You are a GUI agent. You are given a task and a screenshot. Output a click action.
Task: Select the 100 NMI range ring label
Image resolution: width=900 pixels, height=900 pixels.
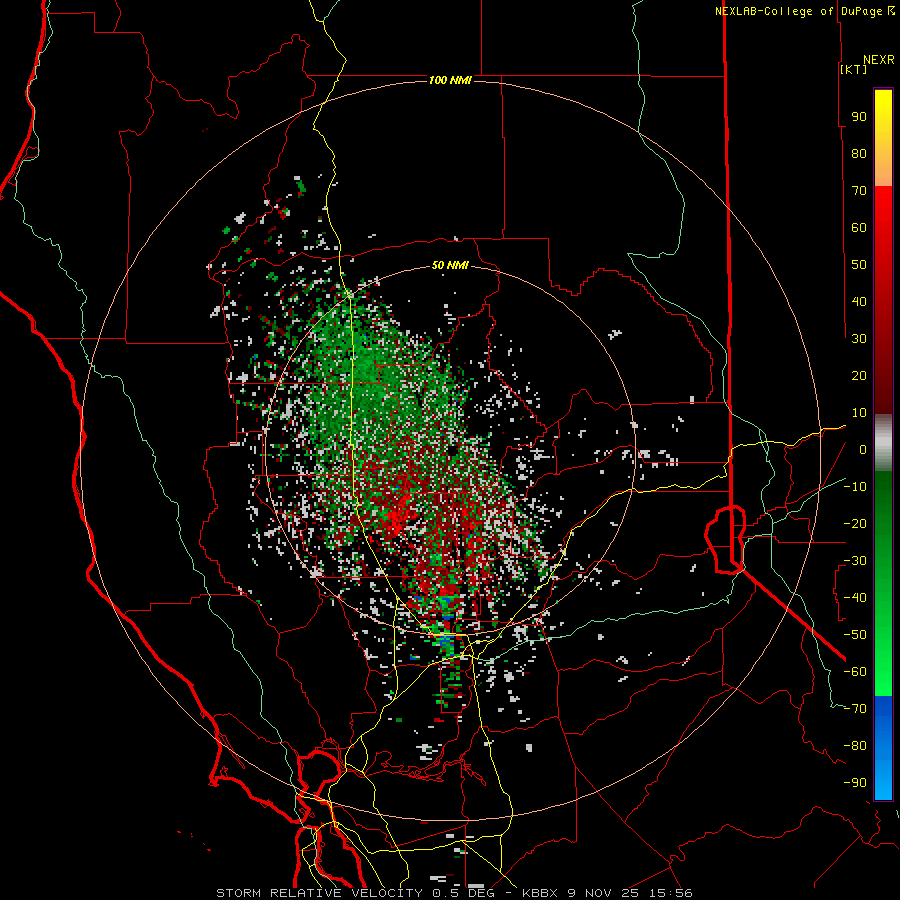pyautogui.click(x=450, y=80)
